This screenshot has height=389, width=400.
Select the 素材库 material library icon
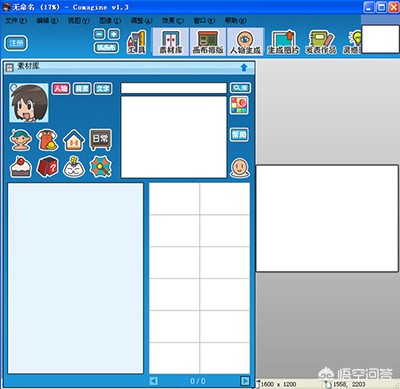pos(171,42)
